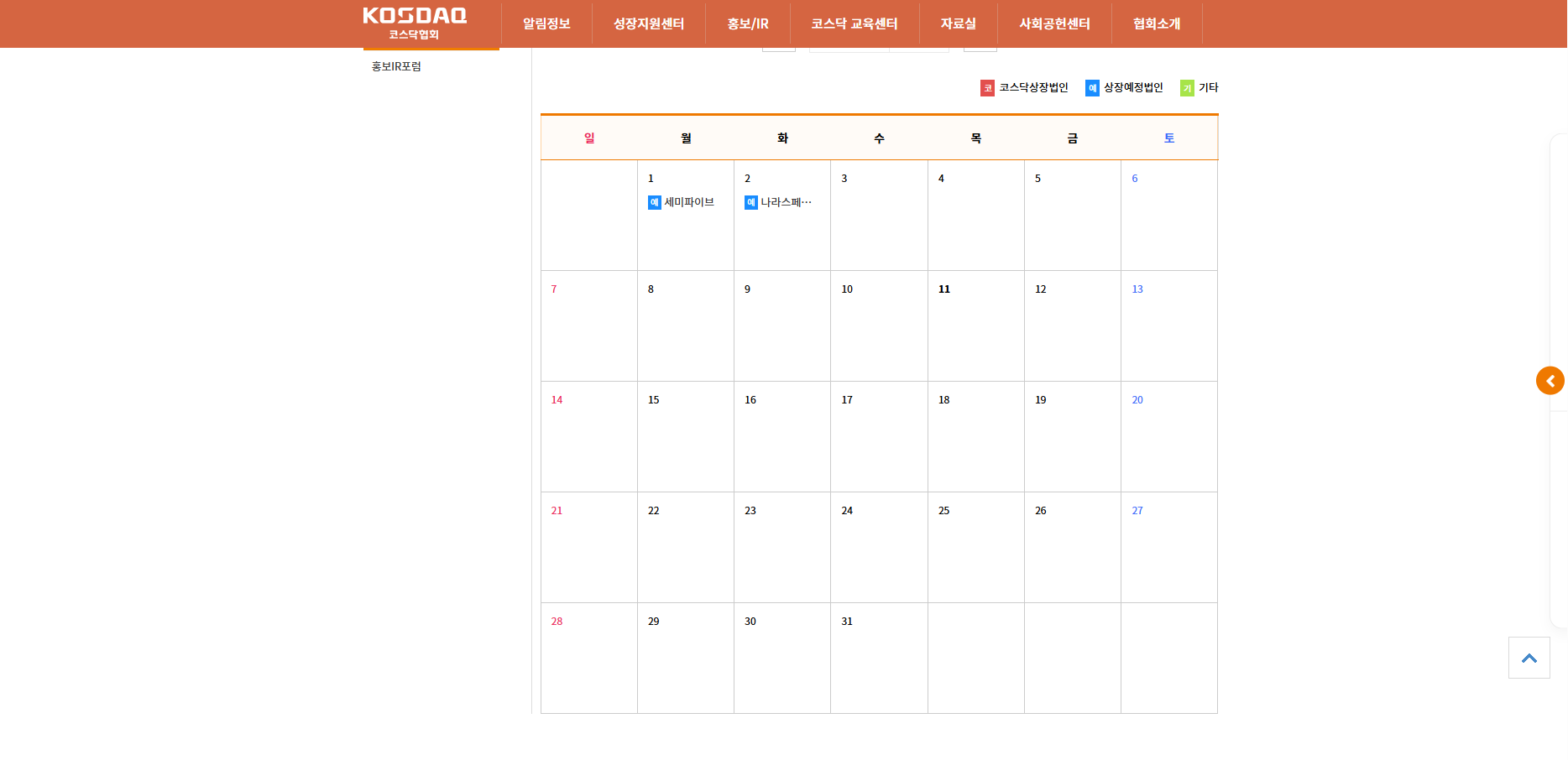Screen dimensions: 1568x760
Task: Click the blue 상장예정법인 legend icon
Action: (x=1092, y=88)
